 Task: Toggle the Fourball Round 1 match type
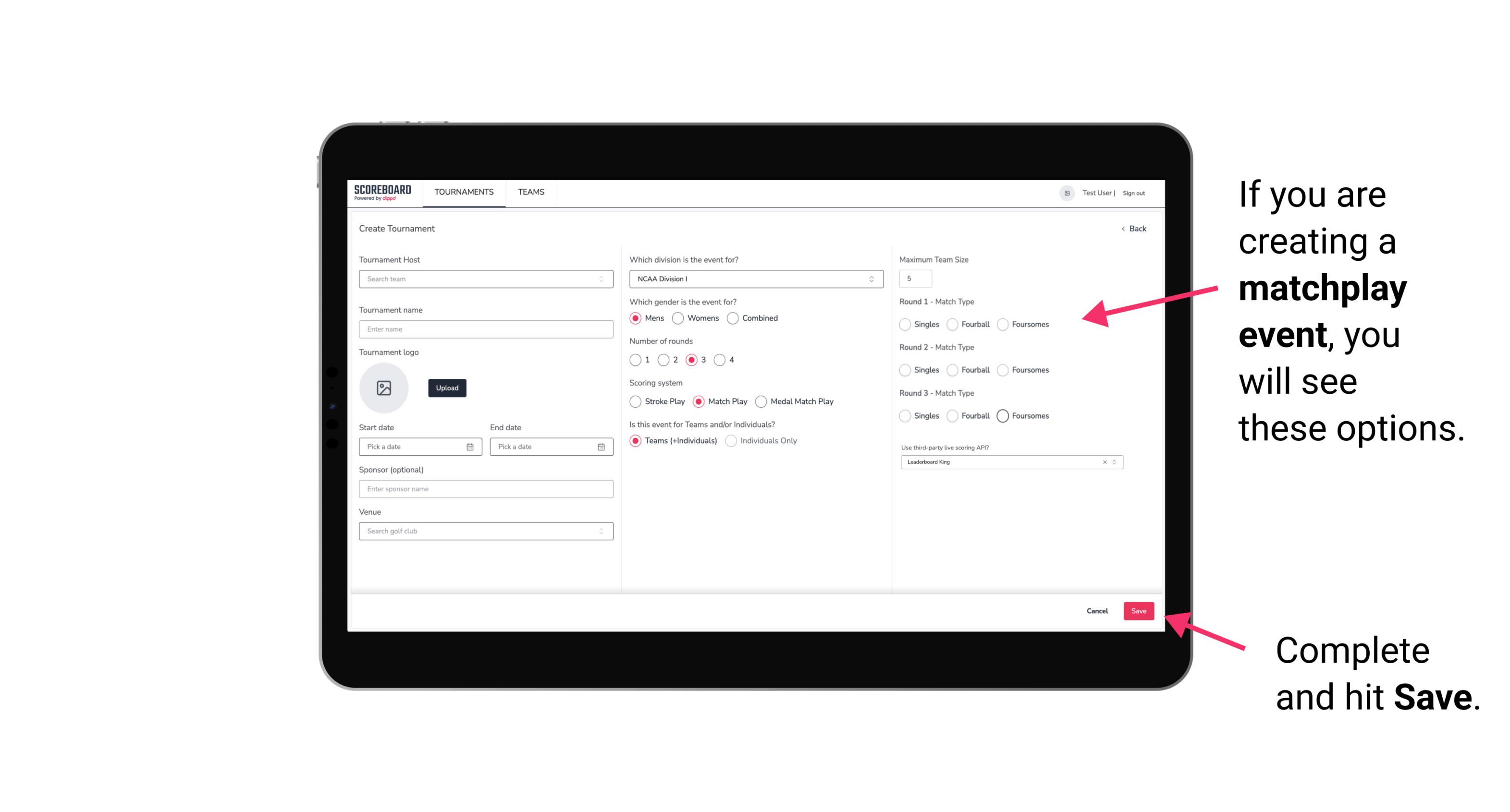click(x=951, y=324)
